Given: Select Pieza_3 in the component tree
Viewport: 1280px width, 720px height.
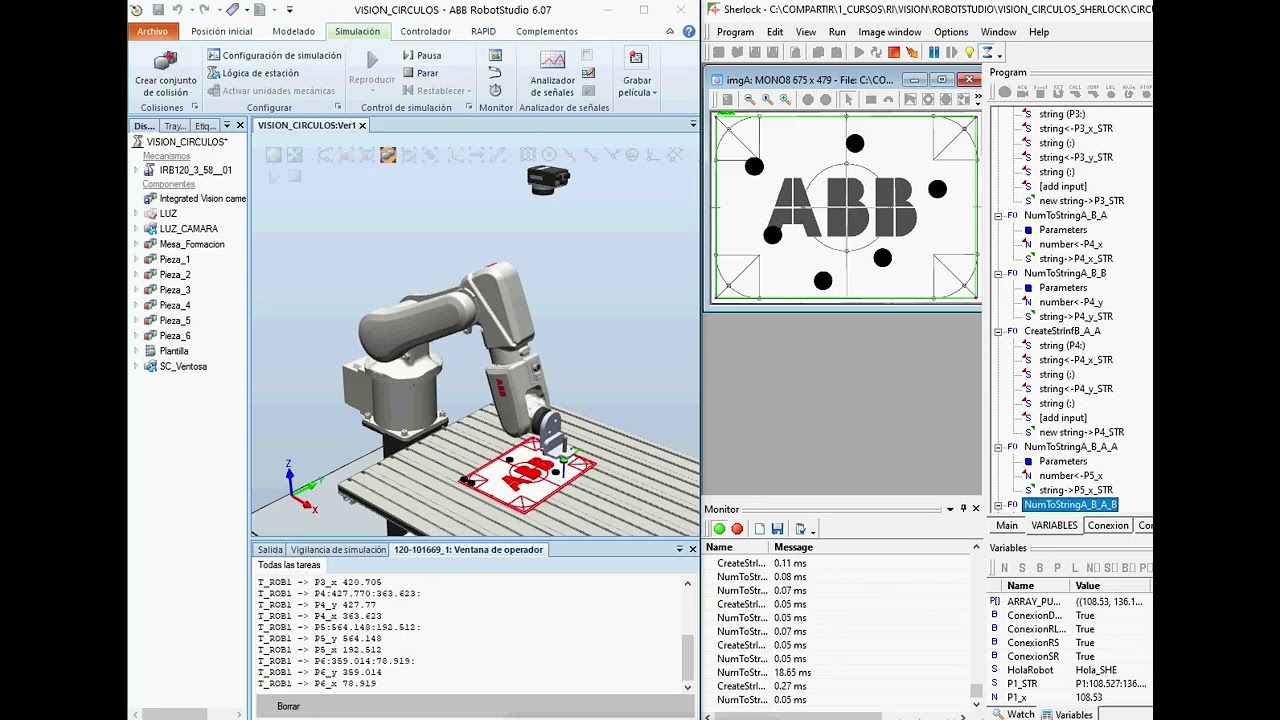Looking at the screenshot, I should point(175,290).
